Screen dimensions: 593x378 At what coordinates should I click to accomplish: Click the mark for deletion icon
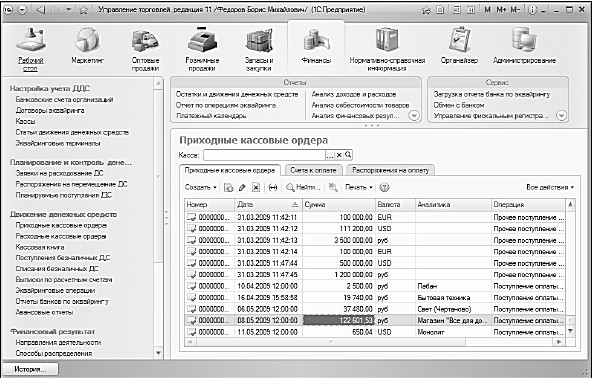point(256,187)
